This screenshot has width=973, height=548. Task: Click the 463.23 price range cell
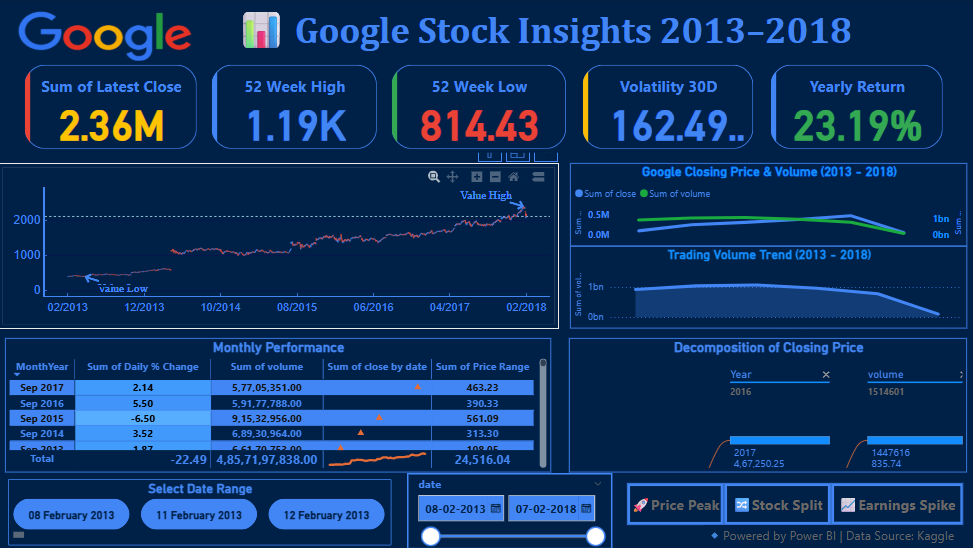click(482, 387)
